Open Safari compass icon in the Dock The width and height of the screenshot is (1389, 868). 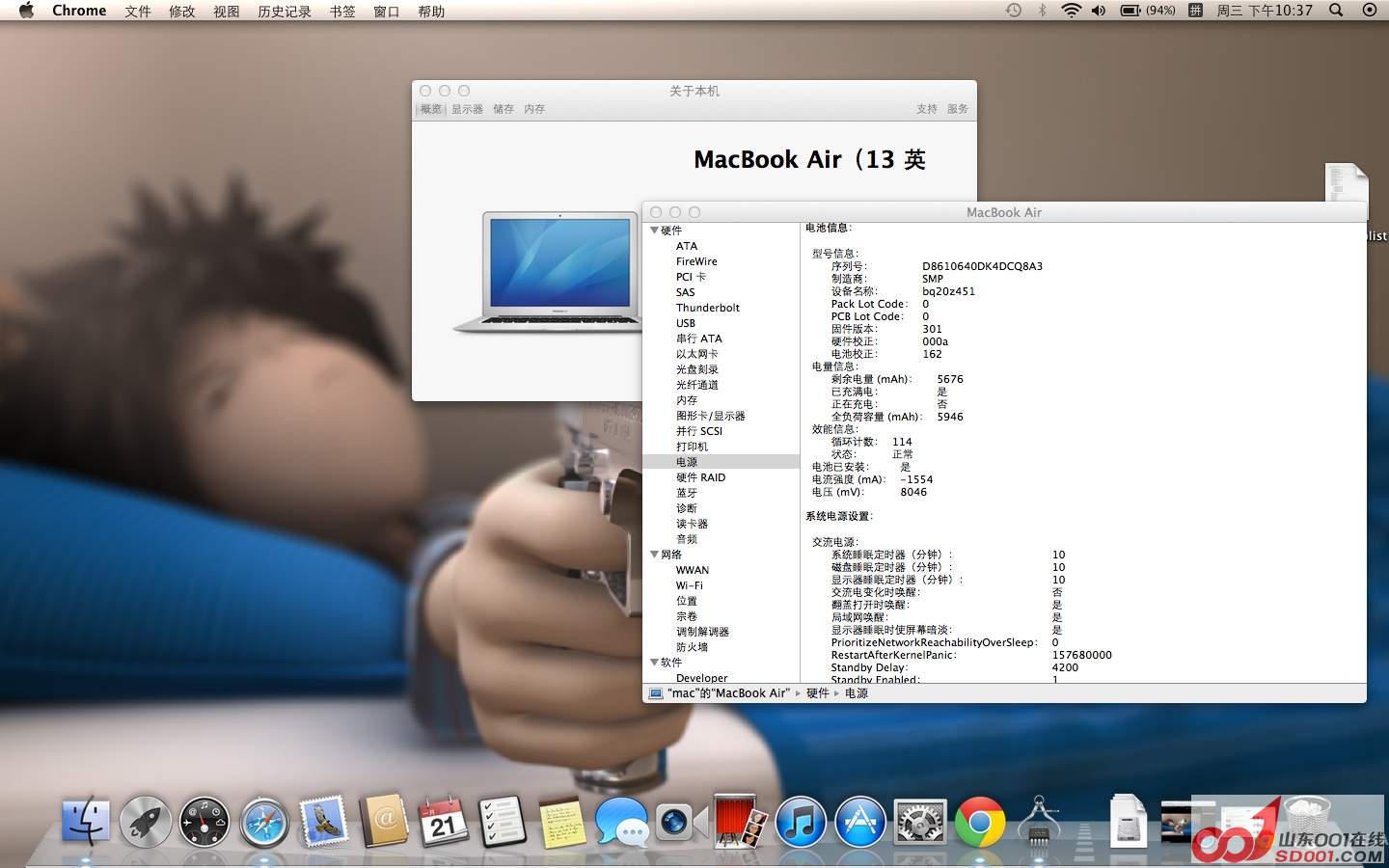[264, 822]
